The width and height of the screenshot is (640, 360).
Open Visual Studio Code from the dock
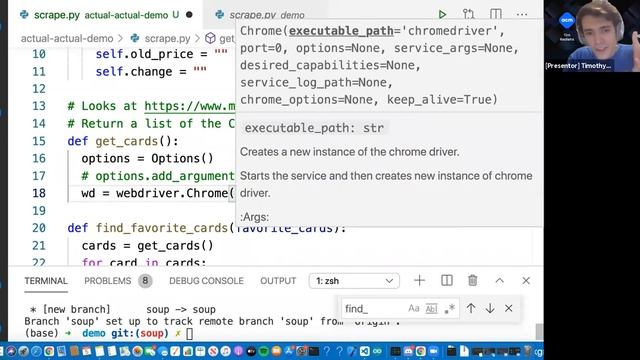[364, 351]
